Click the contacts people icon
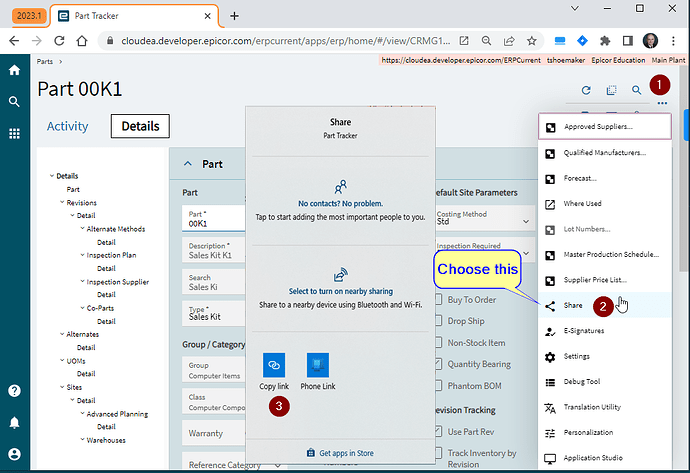The image size is (690, 473). pyautogui.click(x=340, y=187)
